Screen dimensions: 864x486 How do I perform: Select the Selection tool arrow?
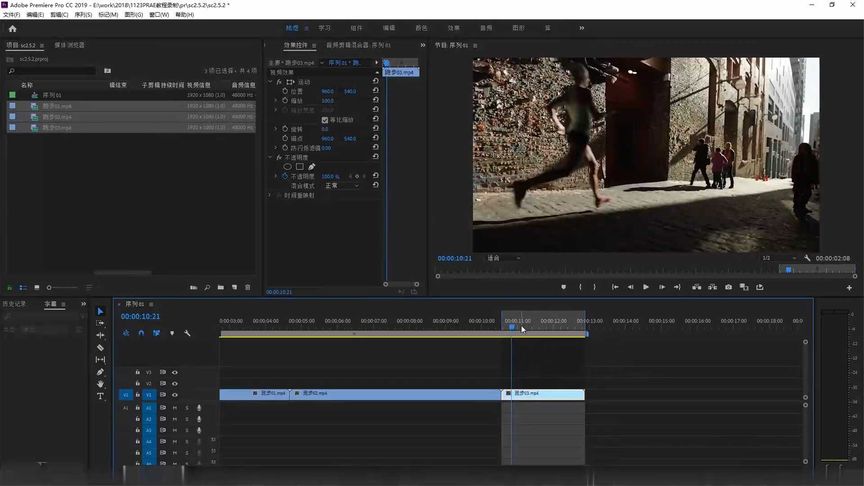(100, 311)
